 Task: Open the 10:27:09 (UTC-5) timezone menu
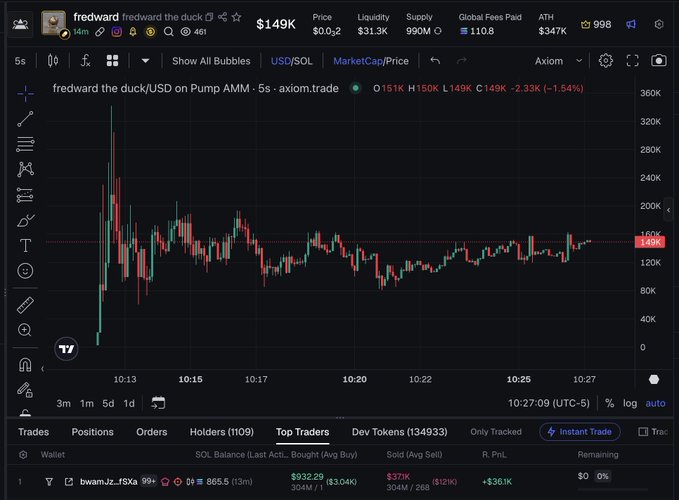(549, 403)
